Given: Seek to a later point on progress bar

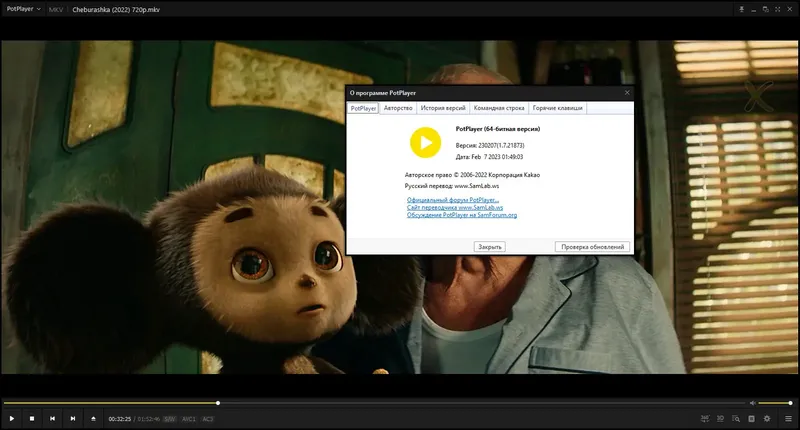Looking at the screenshot, I should pyautogui.click(x=480, y=403).
